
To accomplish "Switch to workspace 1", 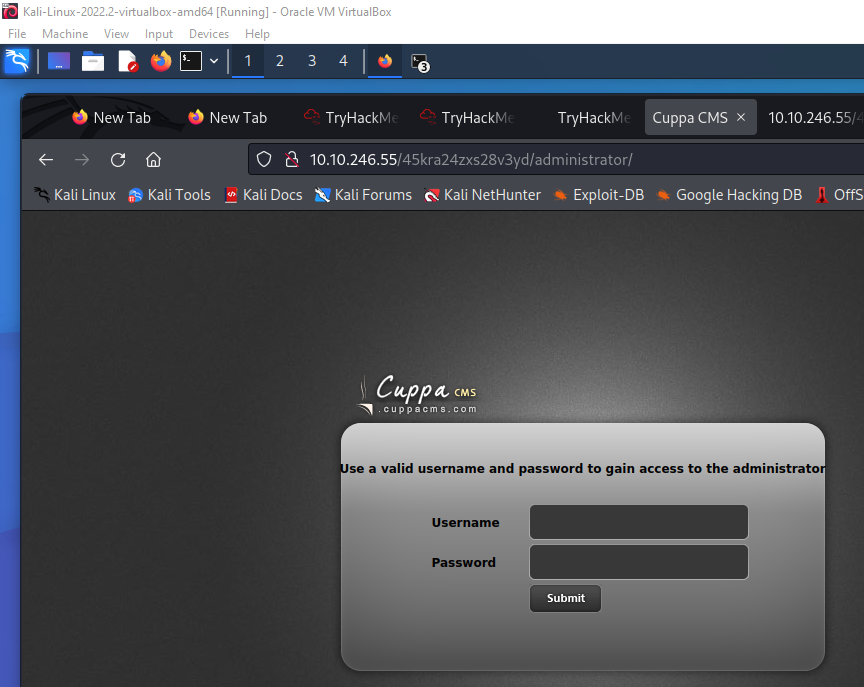I will point(248,61).
